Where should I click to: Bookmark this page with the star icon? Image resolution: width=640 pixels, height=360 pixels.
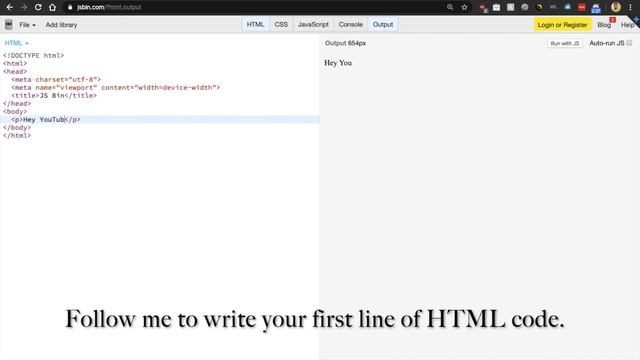[464, 7]
